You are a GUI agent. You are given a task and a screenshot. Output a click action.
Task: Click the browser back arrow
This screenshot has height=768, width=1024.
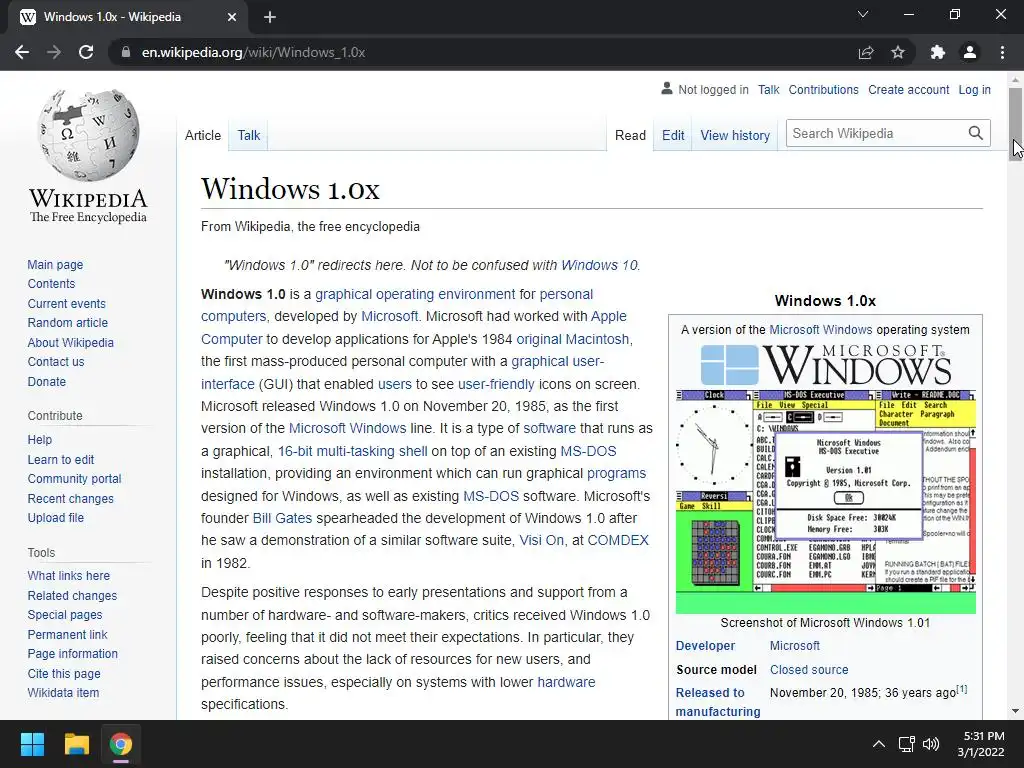(22, 52)
